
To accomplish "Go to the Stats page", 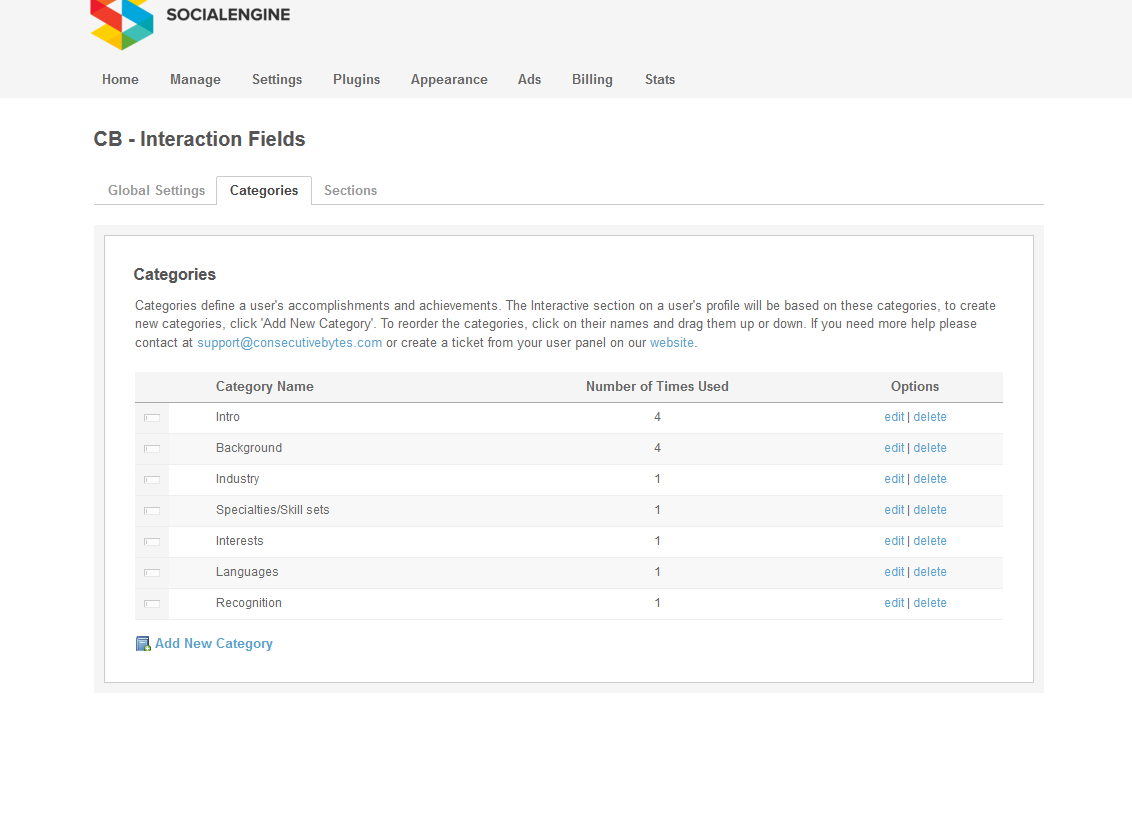I will coord(660,80).
